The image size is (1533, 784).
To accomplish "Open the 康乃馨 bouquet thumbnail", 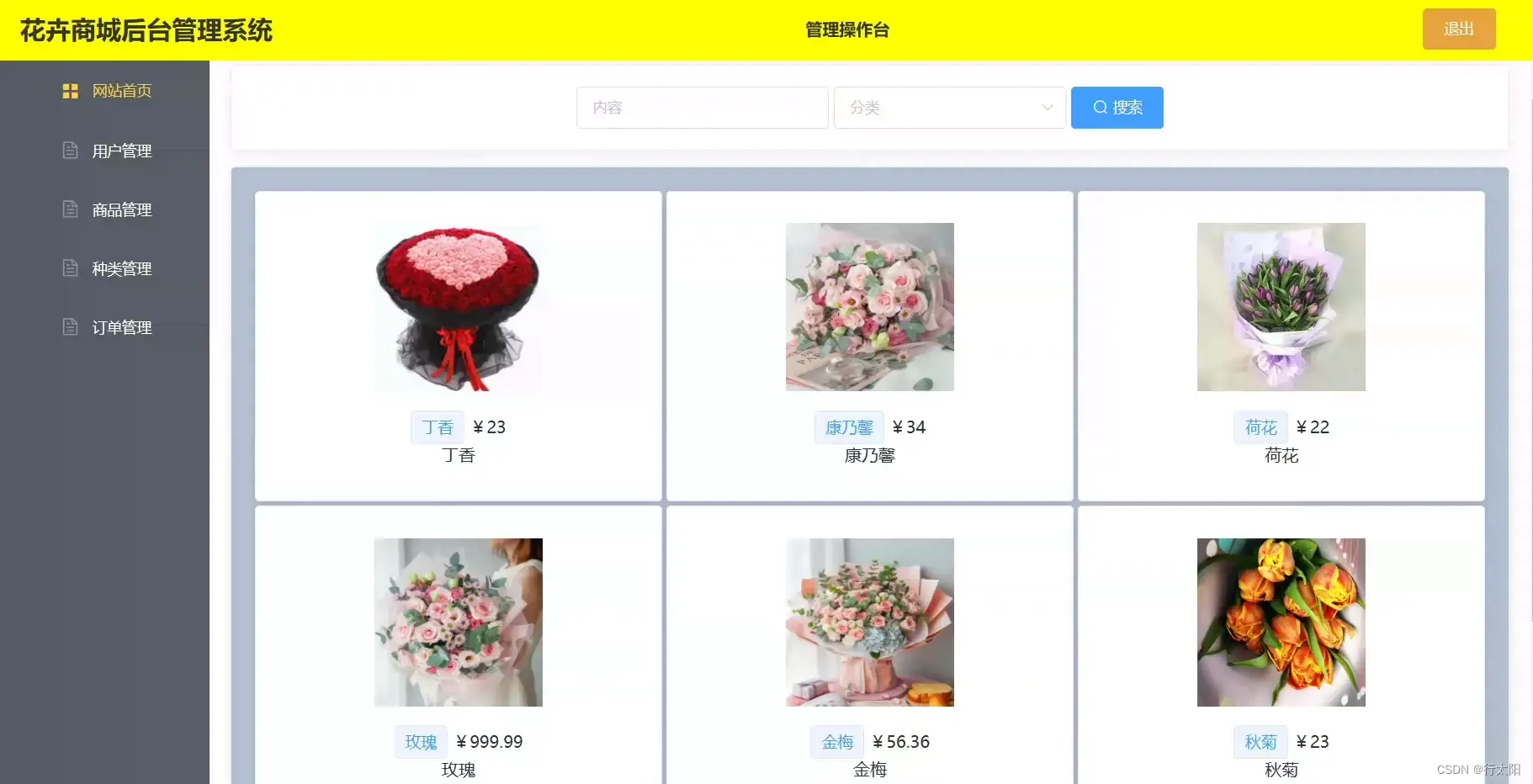I will (870, 307).
